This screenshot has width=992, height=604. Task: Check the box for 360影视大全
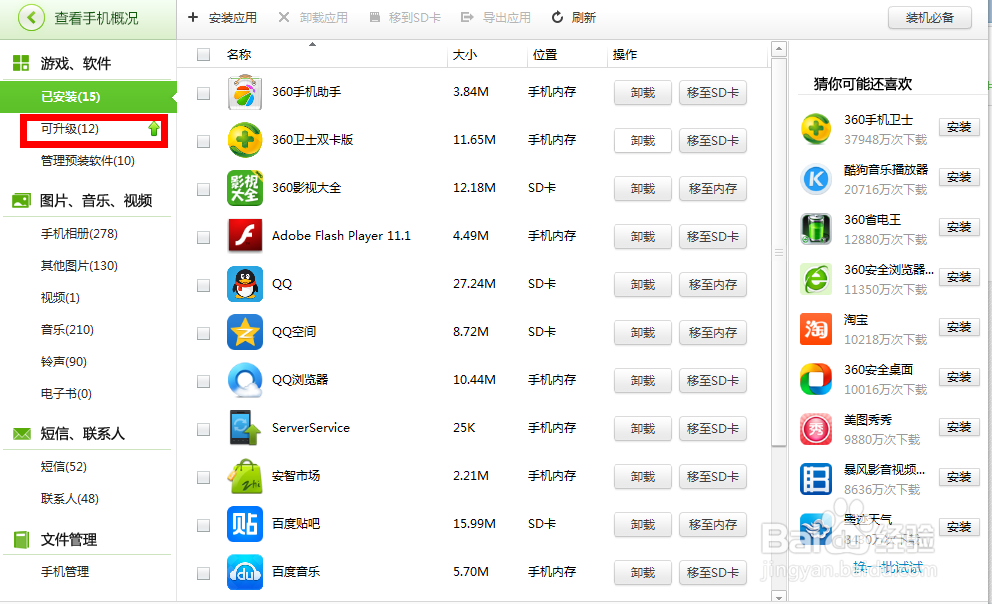(203, 189)
